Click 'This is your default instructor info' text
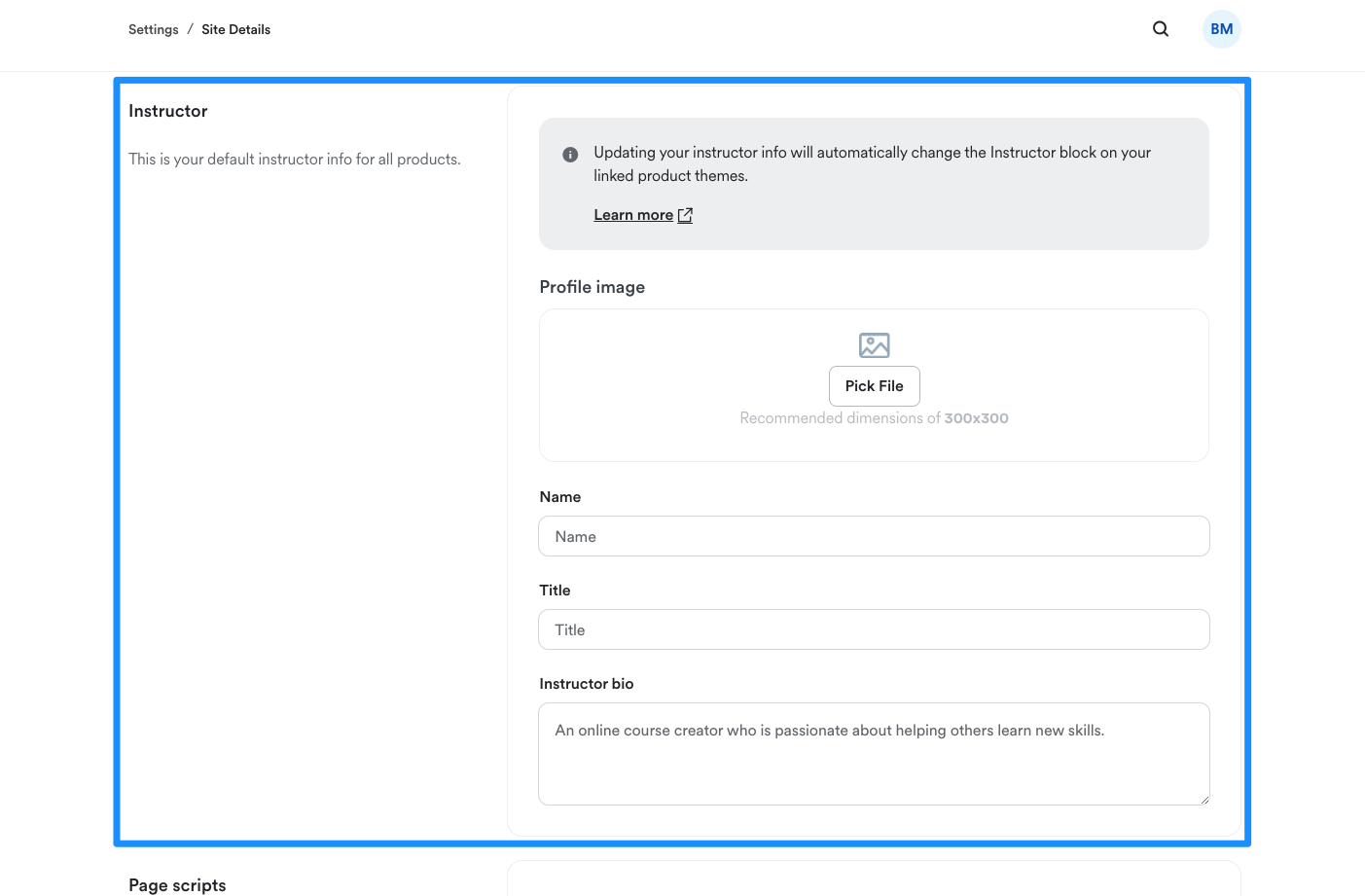 pos(295,160)
